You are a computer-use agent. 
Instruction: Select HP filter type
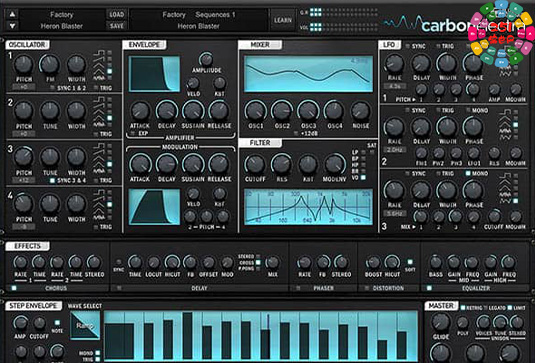pos(363,165)
